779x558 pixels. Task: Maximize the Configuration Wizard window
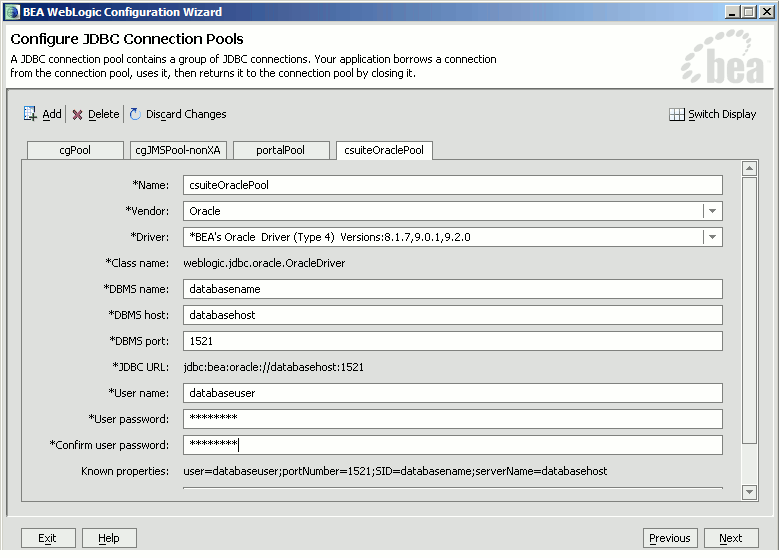tap(748, 12)
